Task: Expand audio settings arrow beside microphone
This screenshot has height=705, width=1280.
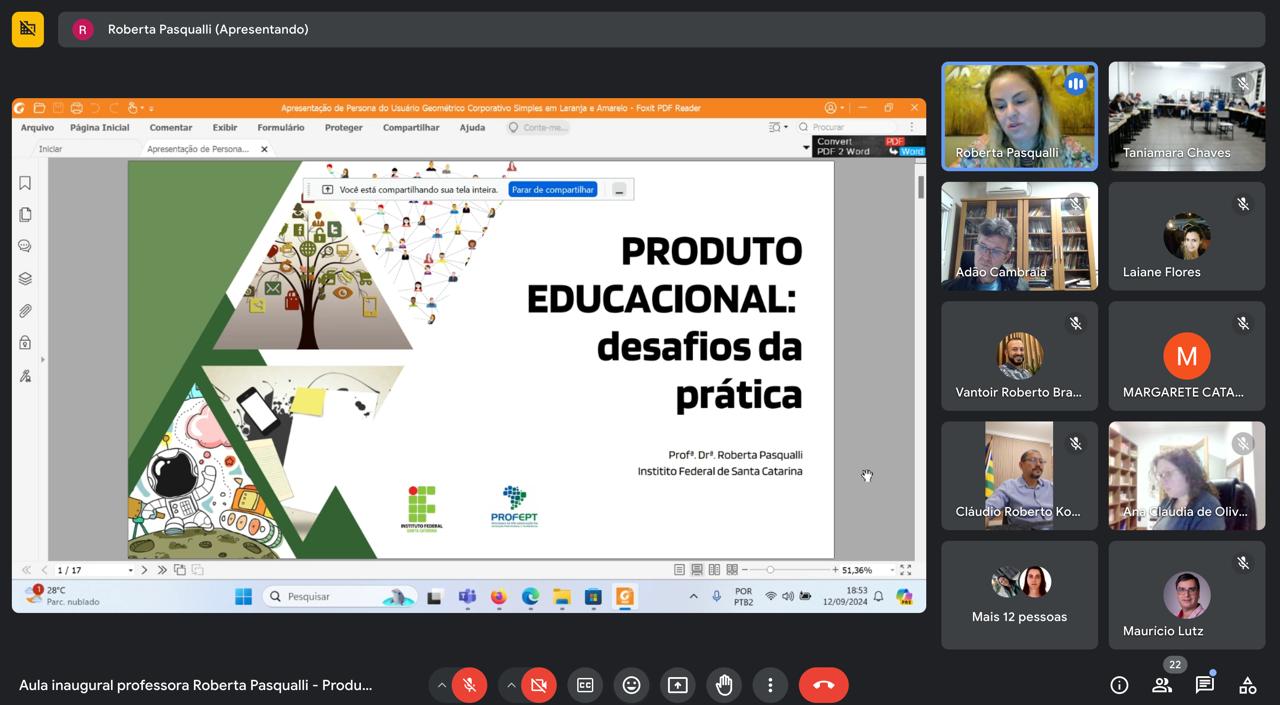Action: 441,685
